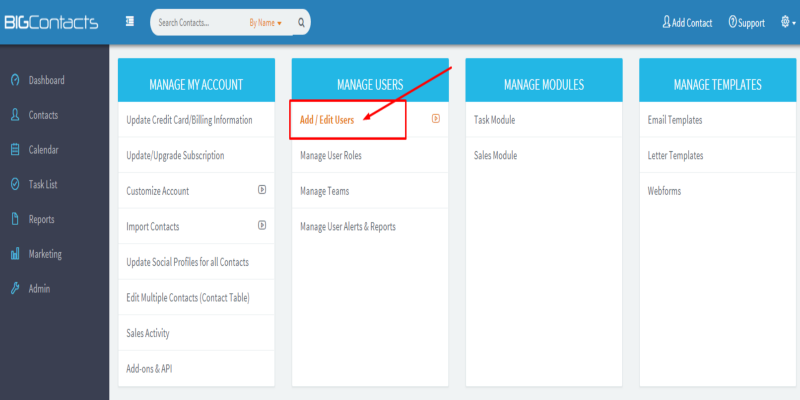
Task: Open Calendar in the sidebar
Action: [x=43, y=150]
